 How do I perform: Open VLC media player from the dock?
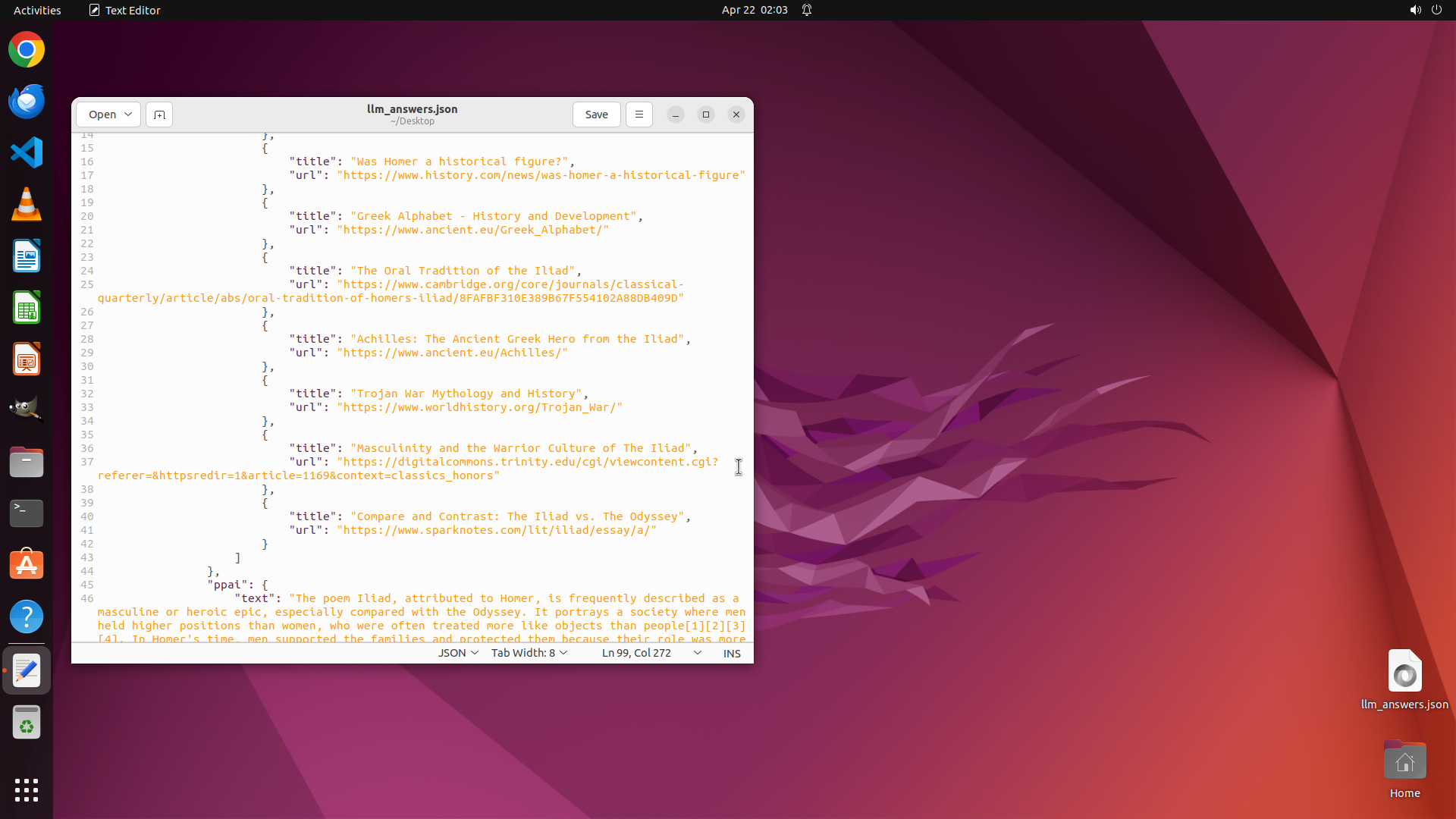point(27,205)
